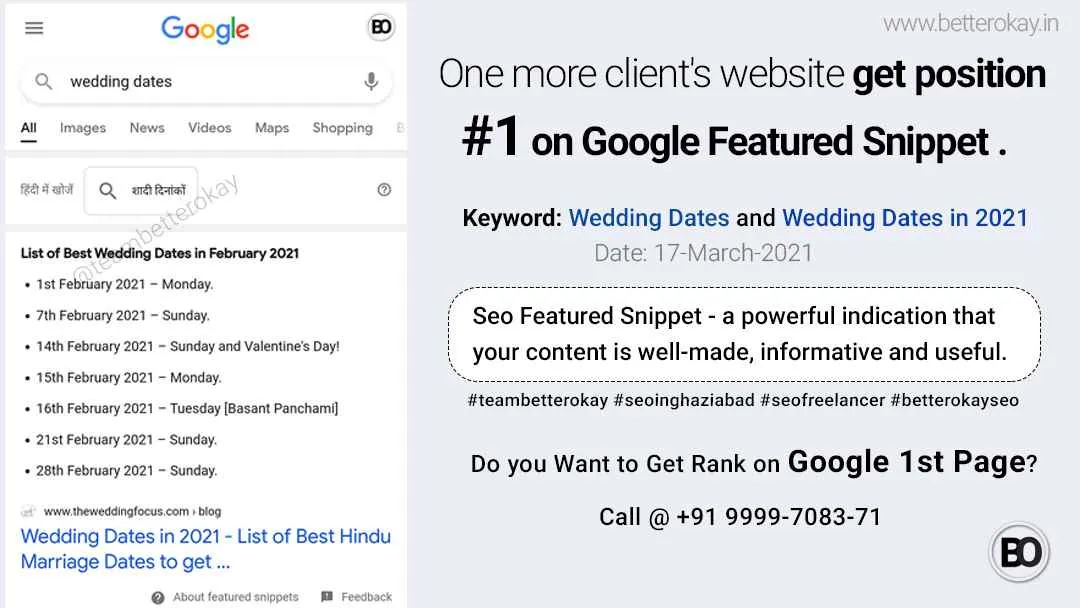Switch to the Images tab
Viewport: 1080px width, 608px height.
[x=83, y=128]
